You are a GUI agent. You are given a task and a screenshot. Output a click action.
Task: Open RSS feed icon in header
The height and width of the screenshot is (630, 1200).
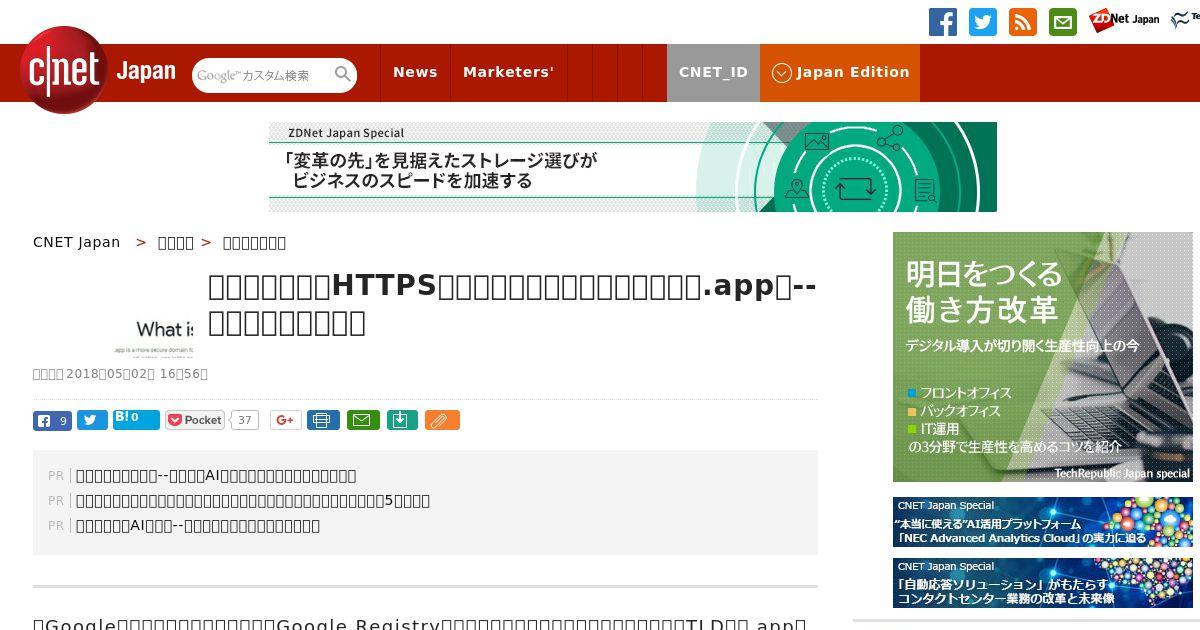1023,22
